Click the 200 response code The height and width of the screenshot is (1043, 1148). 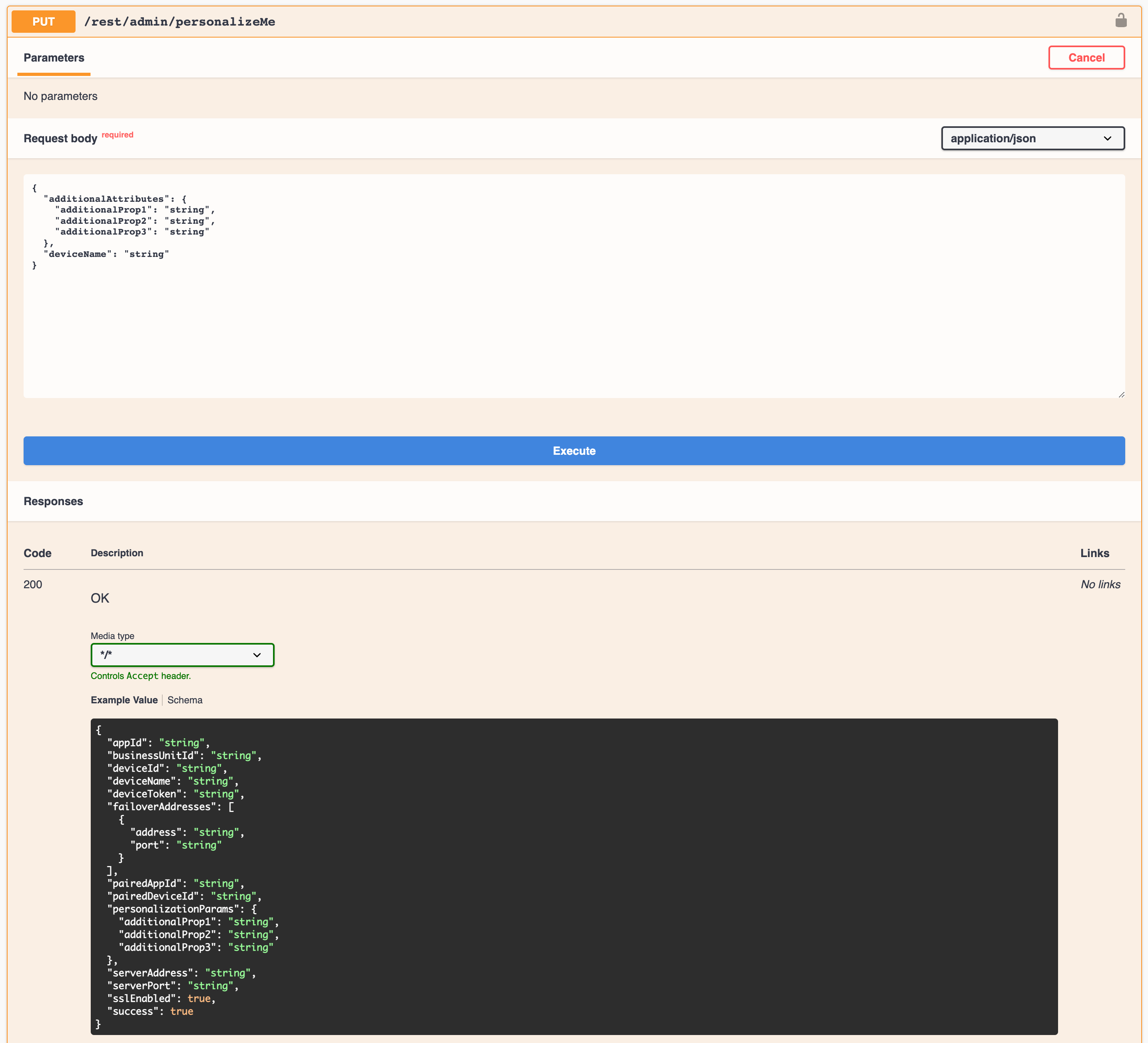click(x=33, y=584)
